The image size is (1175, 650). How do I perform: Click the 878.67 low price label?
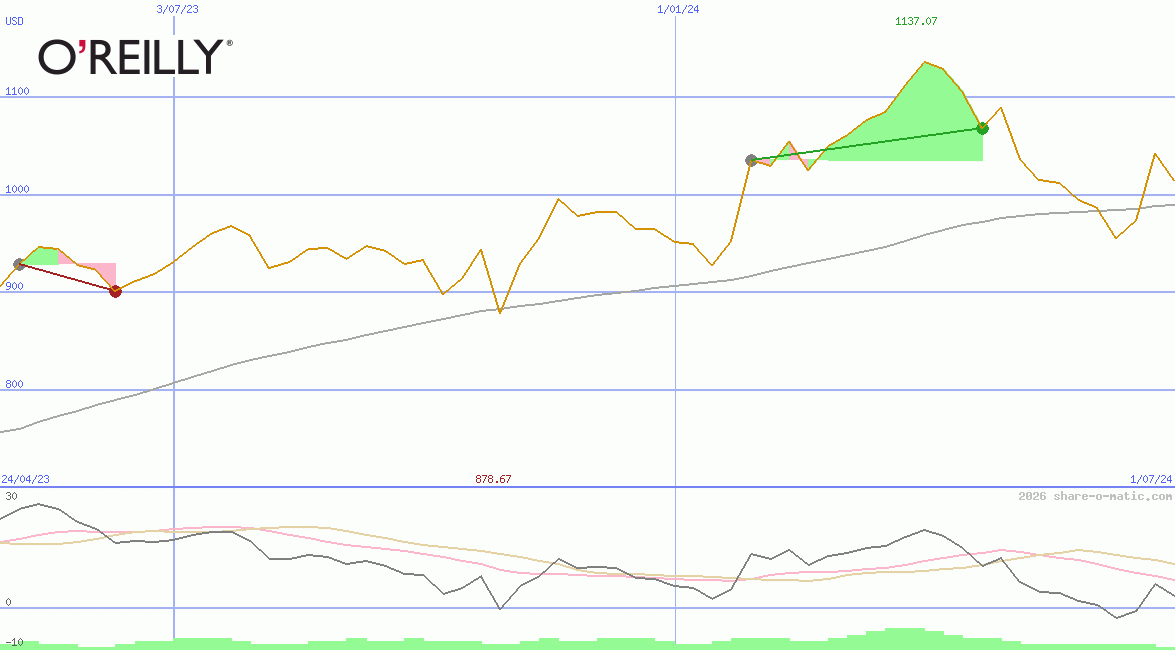tap(493, 480)
